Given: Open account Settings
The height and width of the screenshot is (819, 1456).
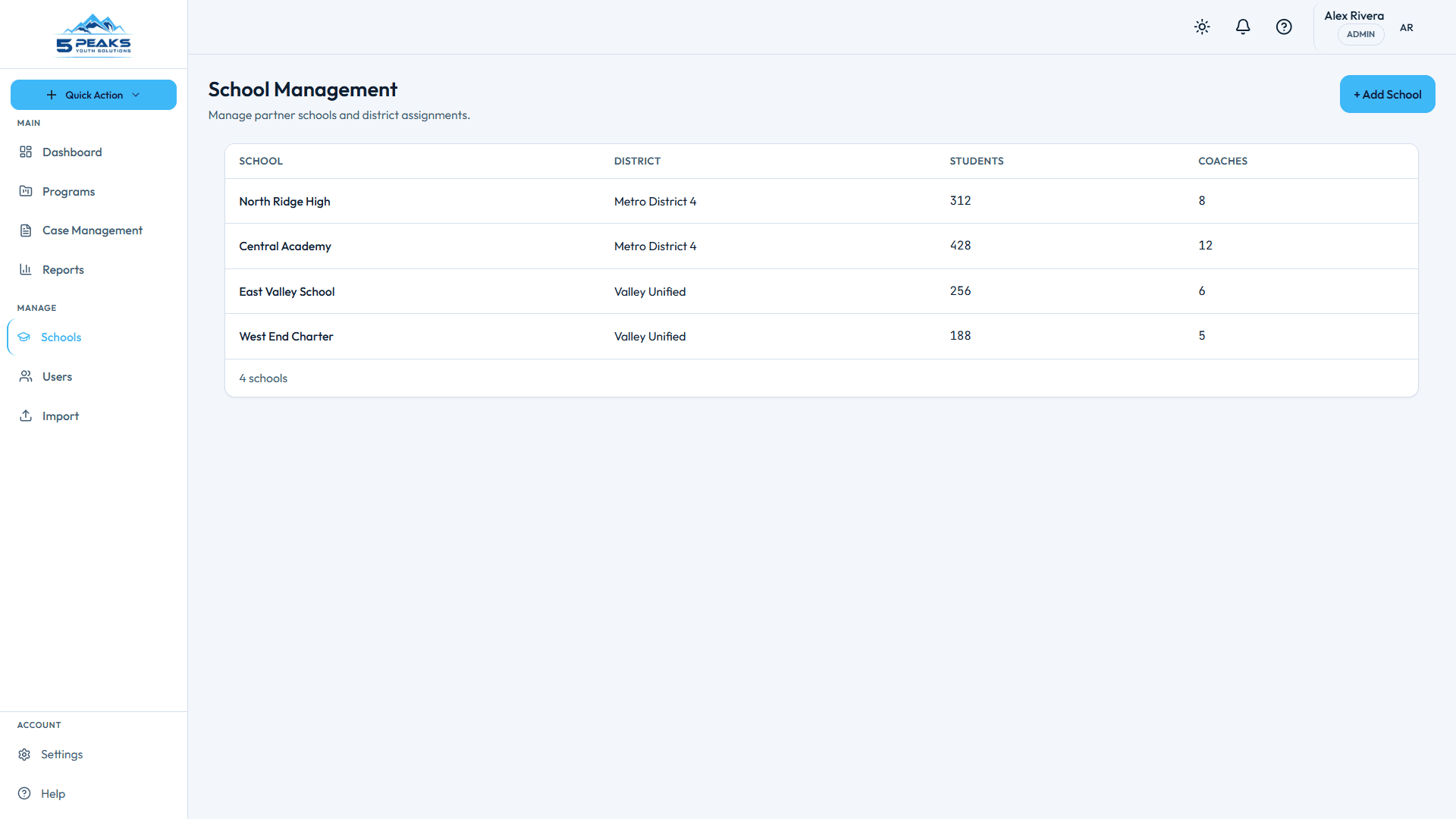Looking at the screenshot, I should 93,755.
